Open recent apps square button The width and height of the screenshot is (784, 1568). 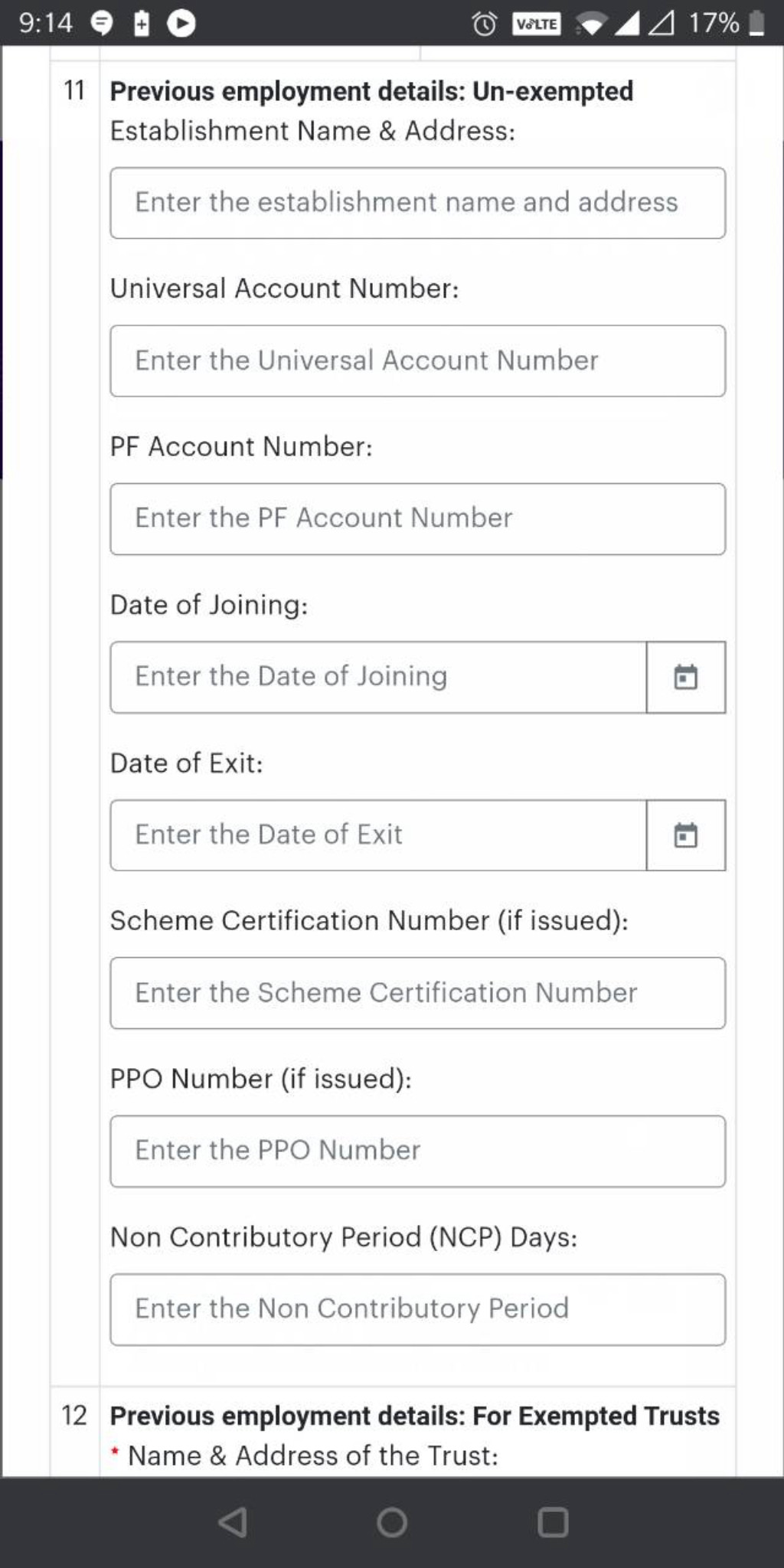click(553, 1523)
